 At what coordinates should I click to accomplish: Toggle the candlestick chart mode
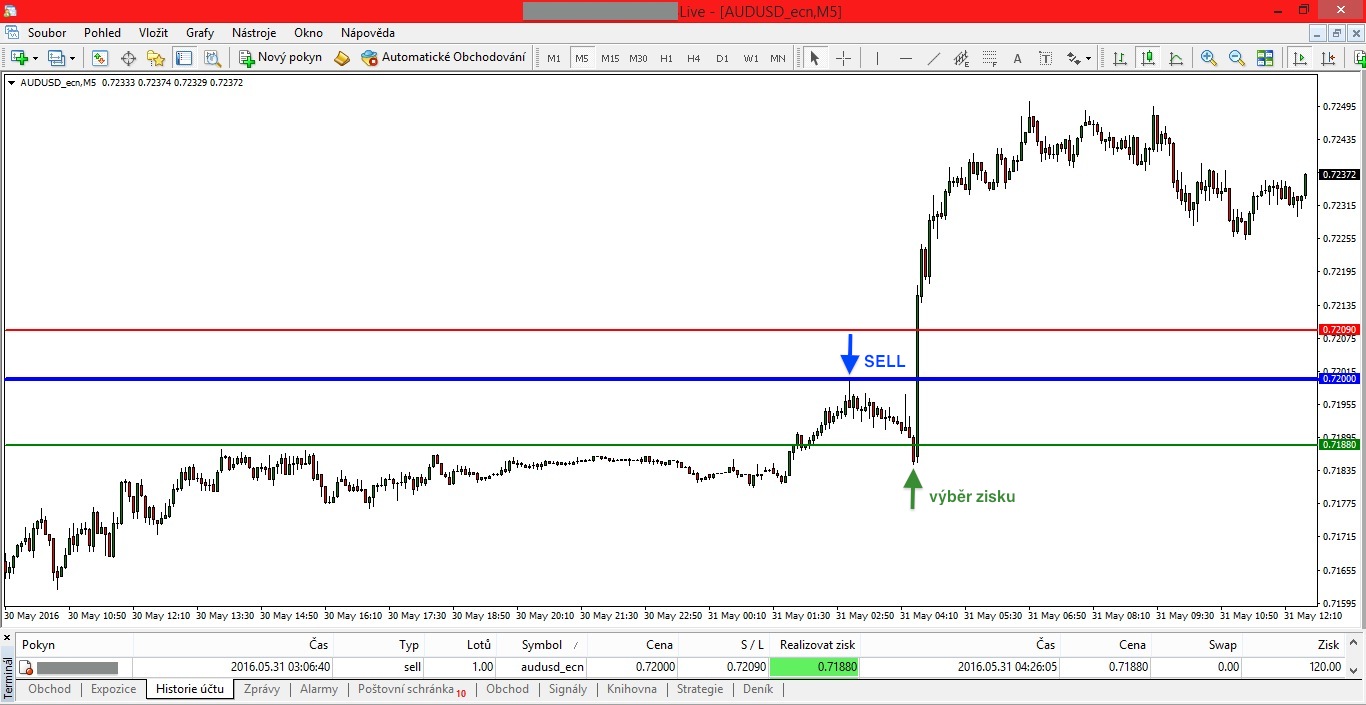(x=1147, y=58)
